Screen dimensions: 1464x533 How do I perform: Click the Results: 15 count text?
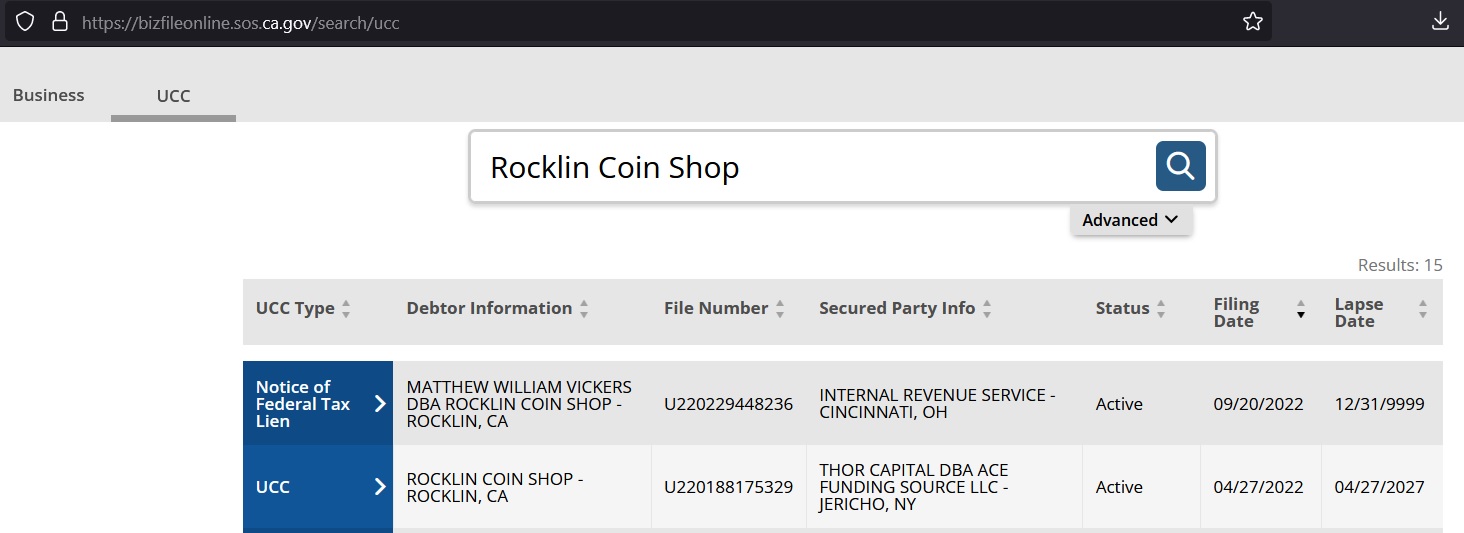1400,265
